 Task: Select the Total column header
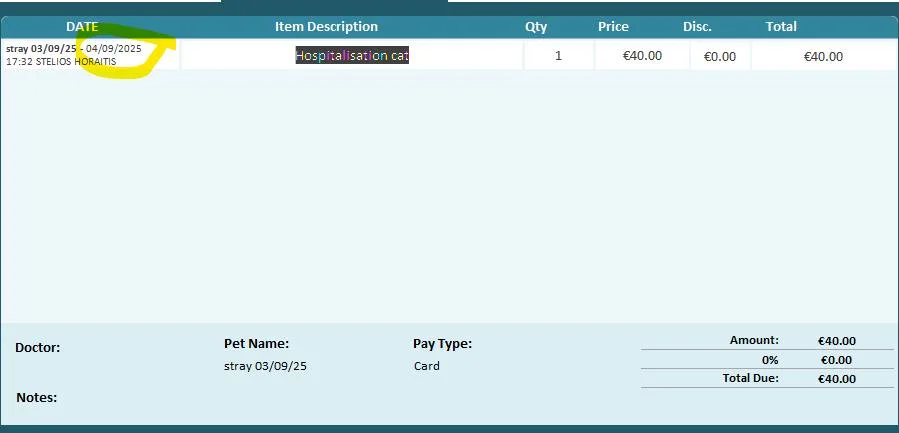pyautogui.click(x=781, y=27)
